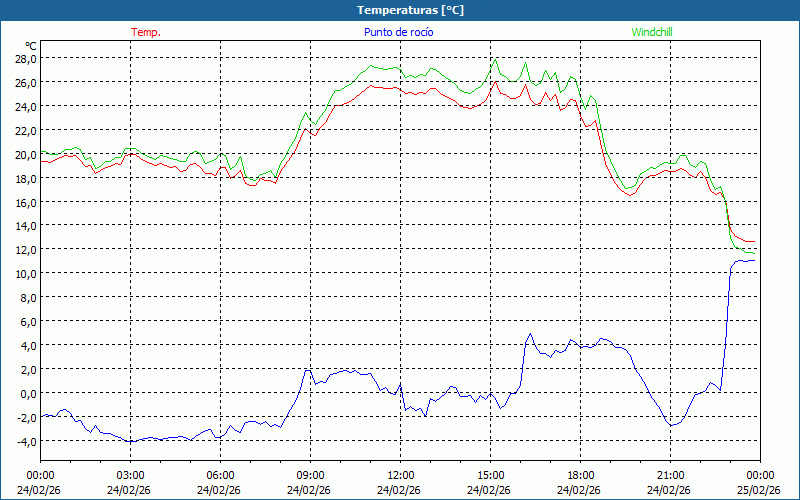Click the 15:00 time axis marker
800x500 pixels.
490,475
